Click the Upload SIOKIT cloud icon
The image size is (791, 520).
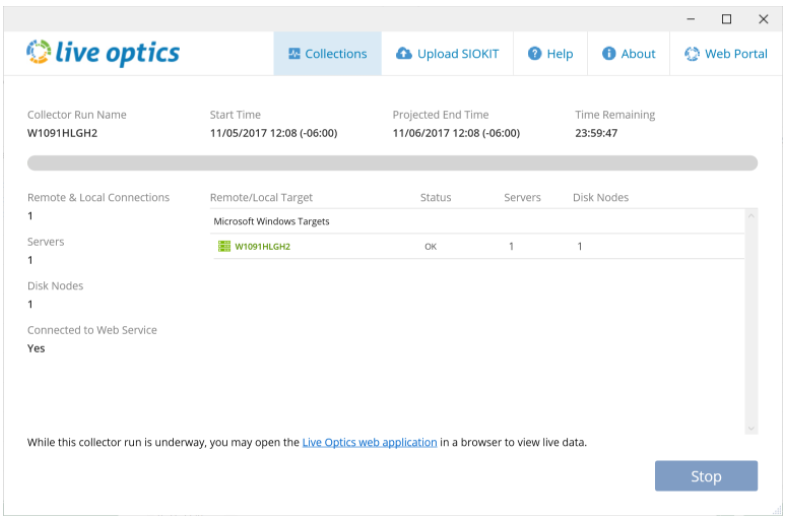[x=404, y=53]
